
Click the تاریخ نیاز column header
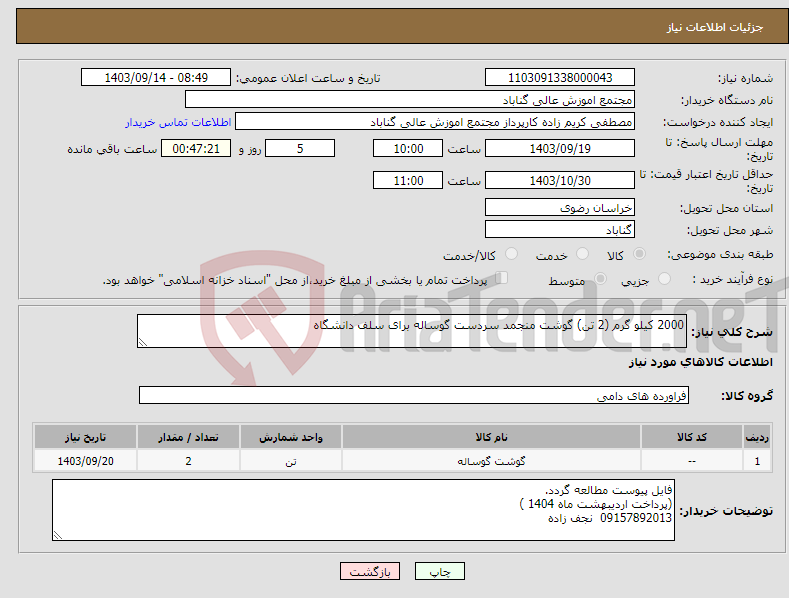pos(86,437)
